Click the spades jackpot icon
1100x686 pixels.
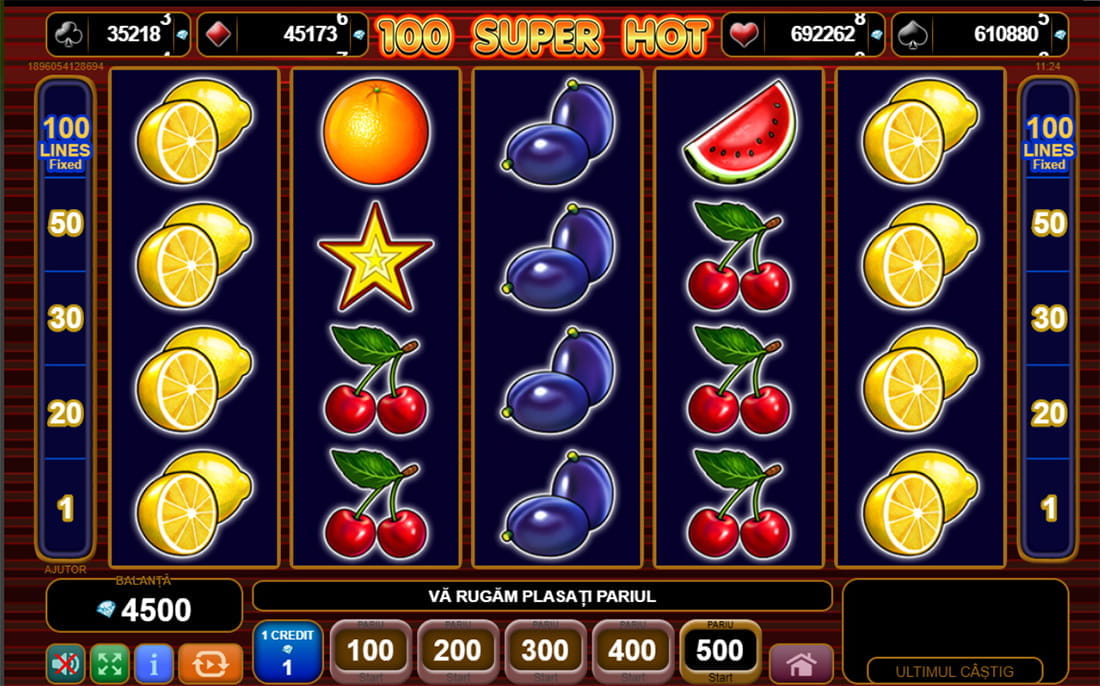coord(914,34)
